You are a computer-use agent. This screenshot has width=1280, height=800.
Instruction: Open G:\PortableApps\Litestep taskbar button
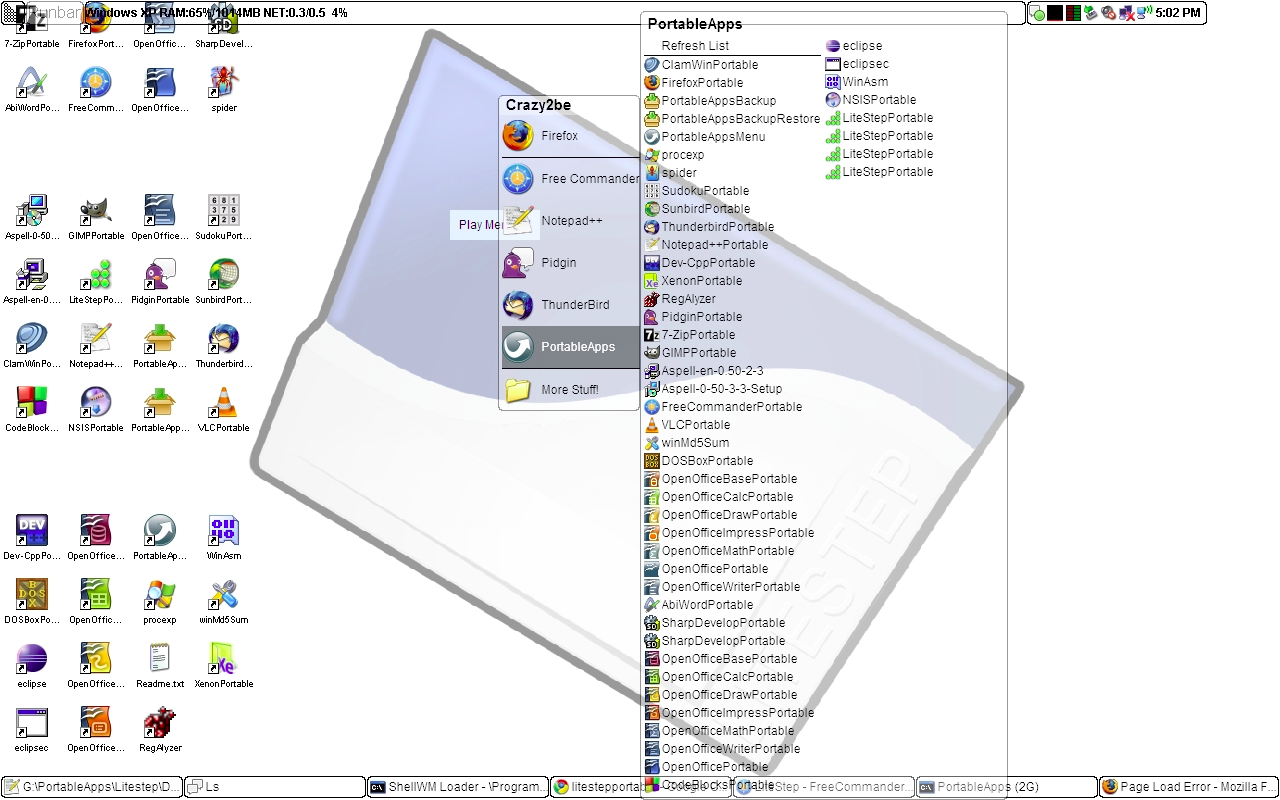tap(92, 787)
